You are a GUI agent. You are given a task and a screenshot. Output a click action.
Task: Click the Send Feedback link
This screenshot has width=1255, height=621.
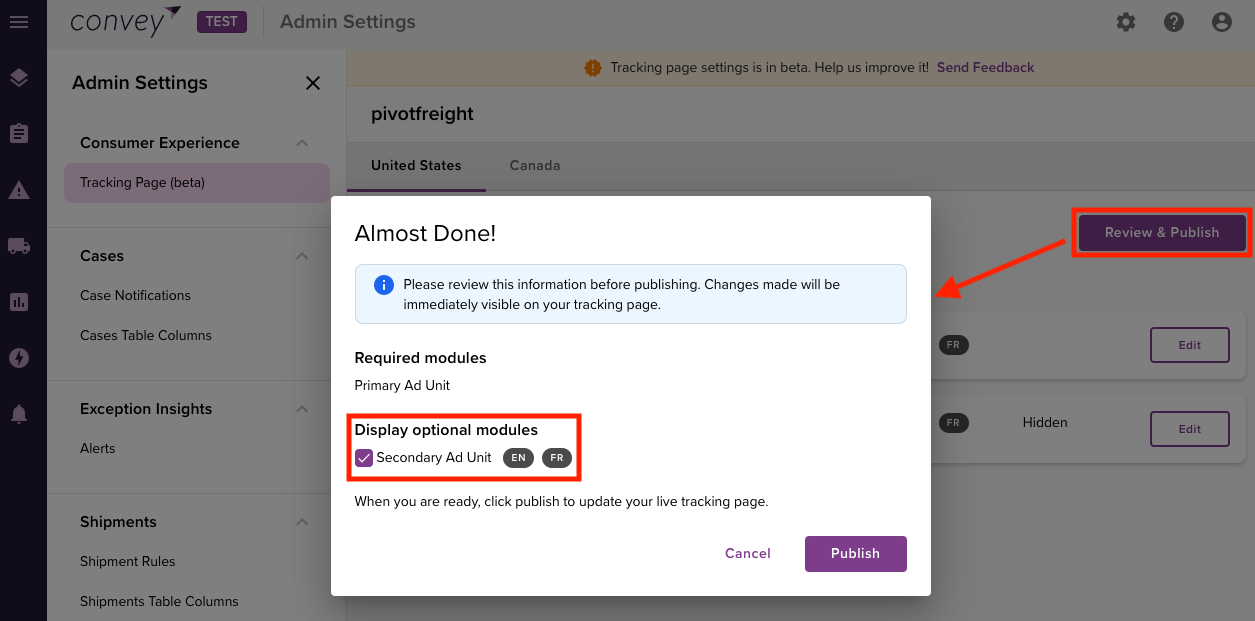pyautogui.click(x=985, y=68)
